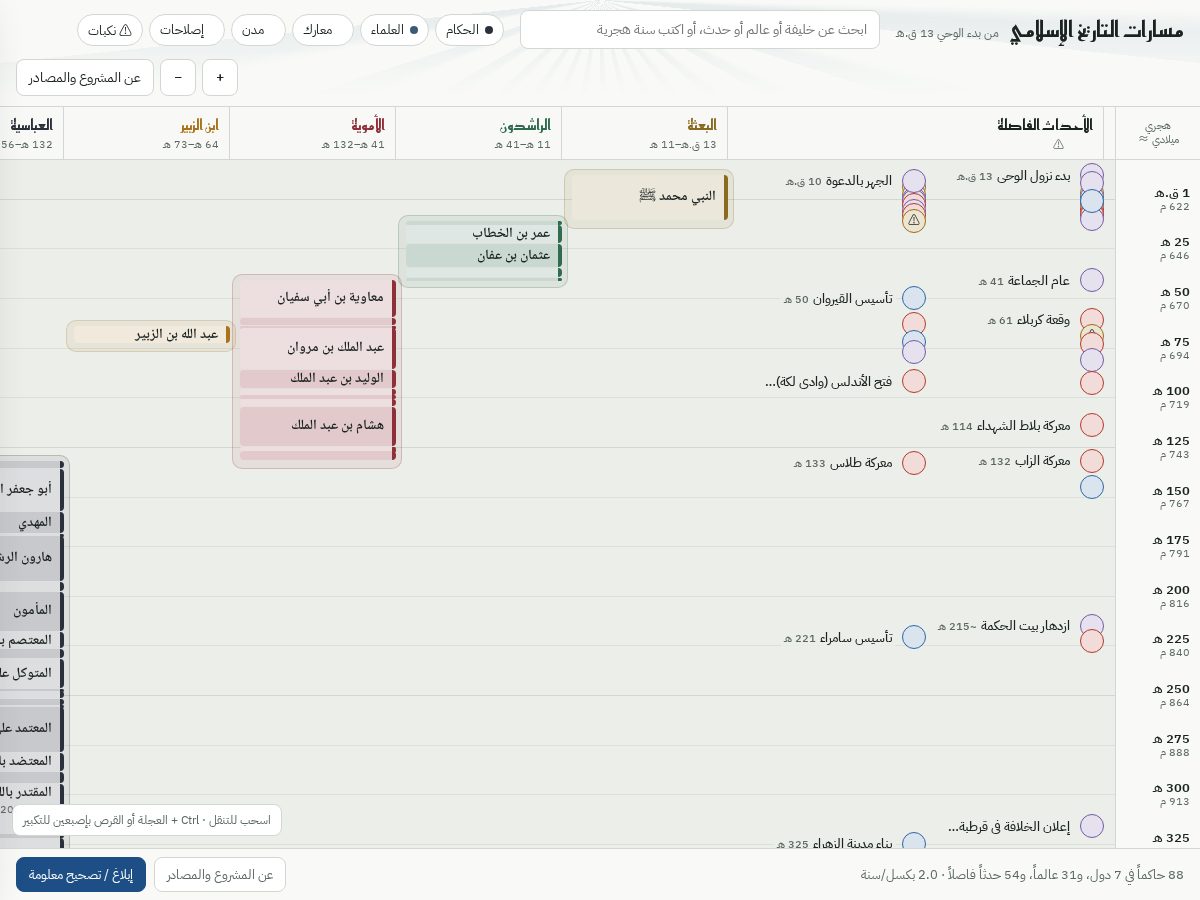Toggle the العلماء scholars filter chip

tap(394, 30)
